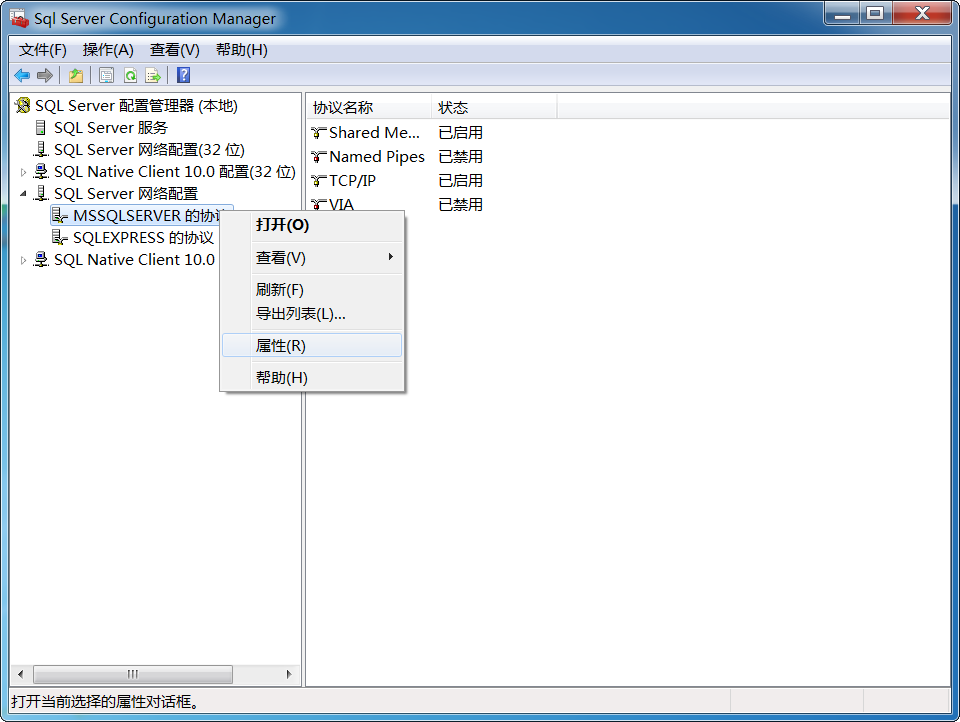Screen dimensions: 960x722
Task: Expand SQL Native Client 10.0 配置(32 位) node
Action: [23, 172]
